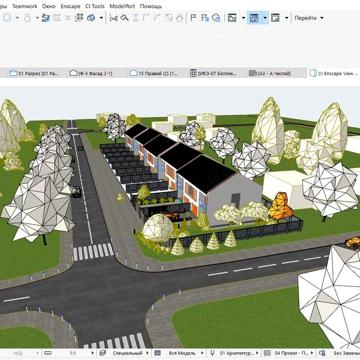Select the dark car on the left road

point(77,191)
